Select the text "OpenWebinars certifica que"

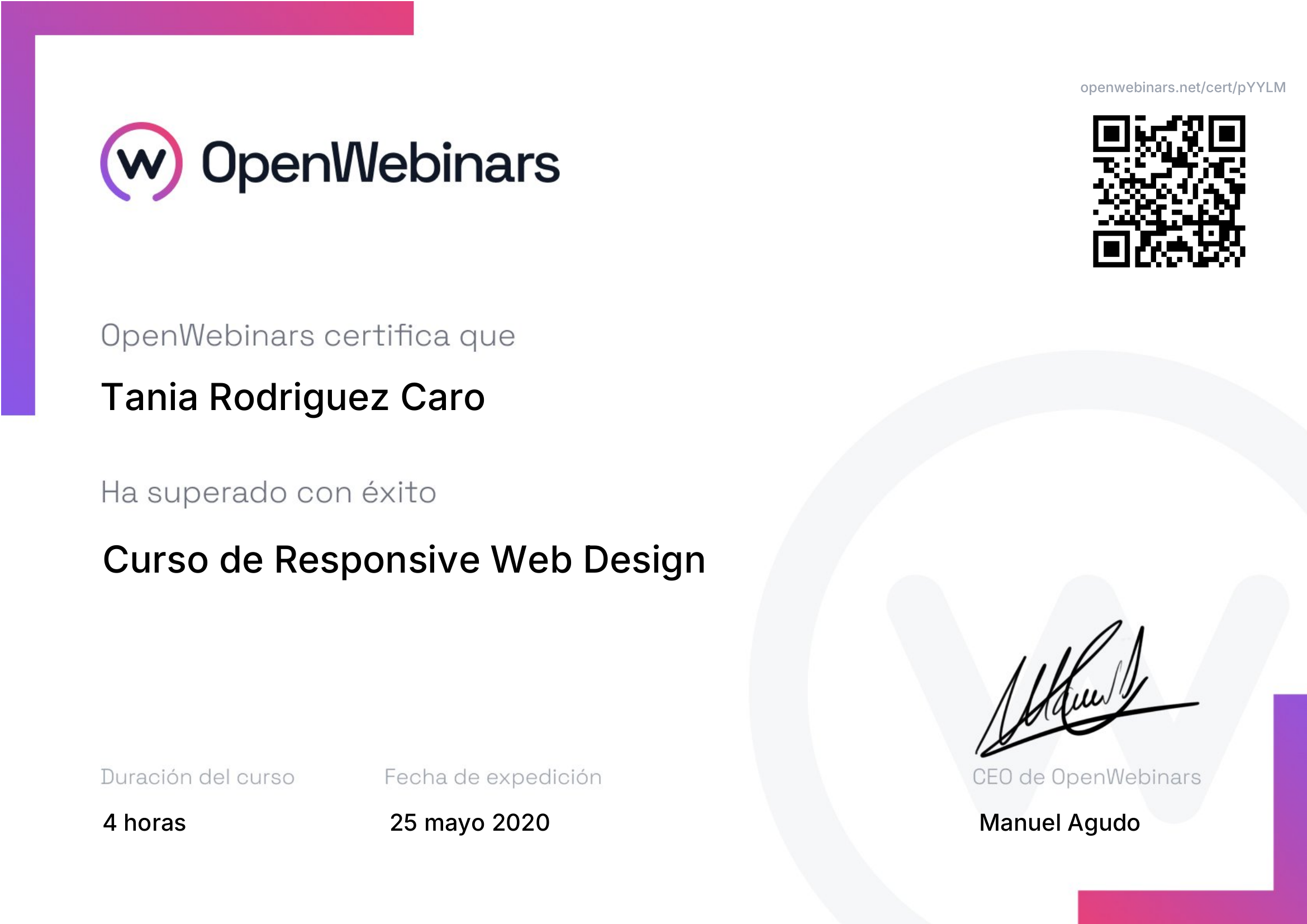[x=308, y=336]
